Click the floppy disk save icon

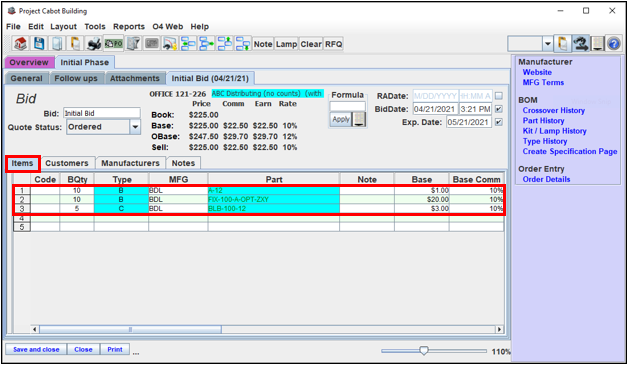(39, 43)
